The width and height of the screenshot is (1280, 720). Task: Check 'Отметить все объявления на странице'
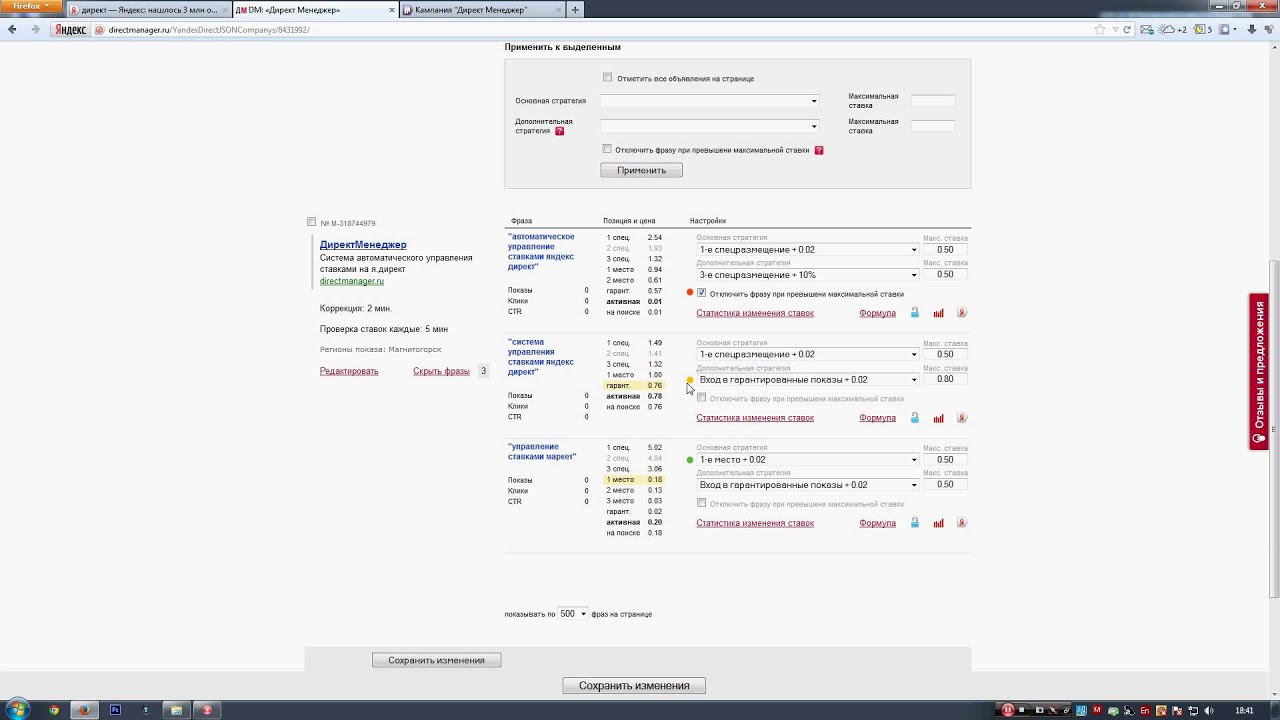(607, 78)
